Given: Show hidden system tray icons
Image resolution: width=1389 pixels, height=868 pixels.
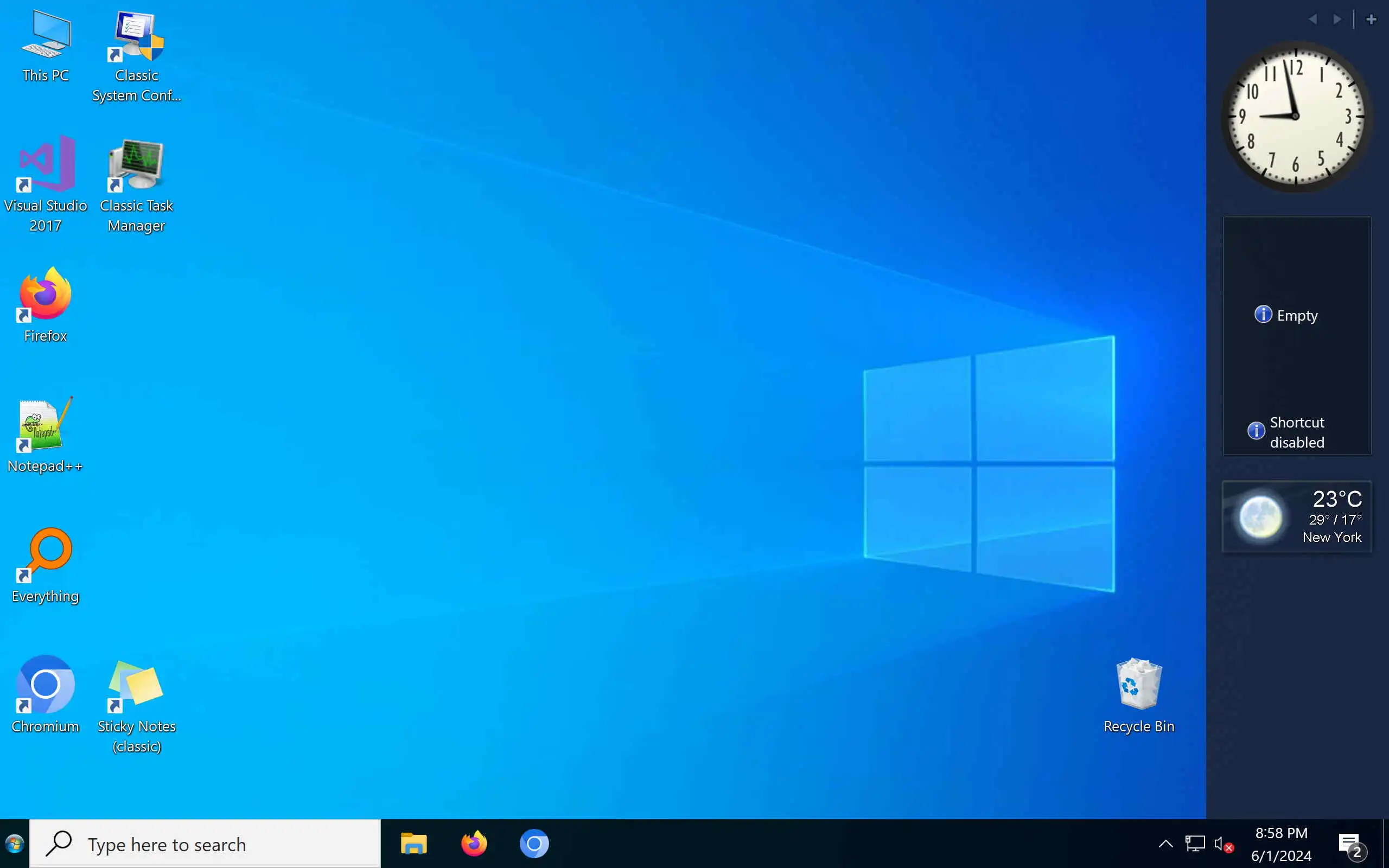Looking at the screenshot, I should pos(1165,844).
